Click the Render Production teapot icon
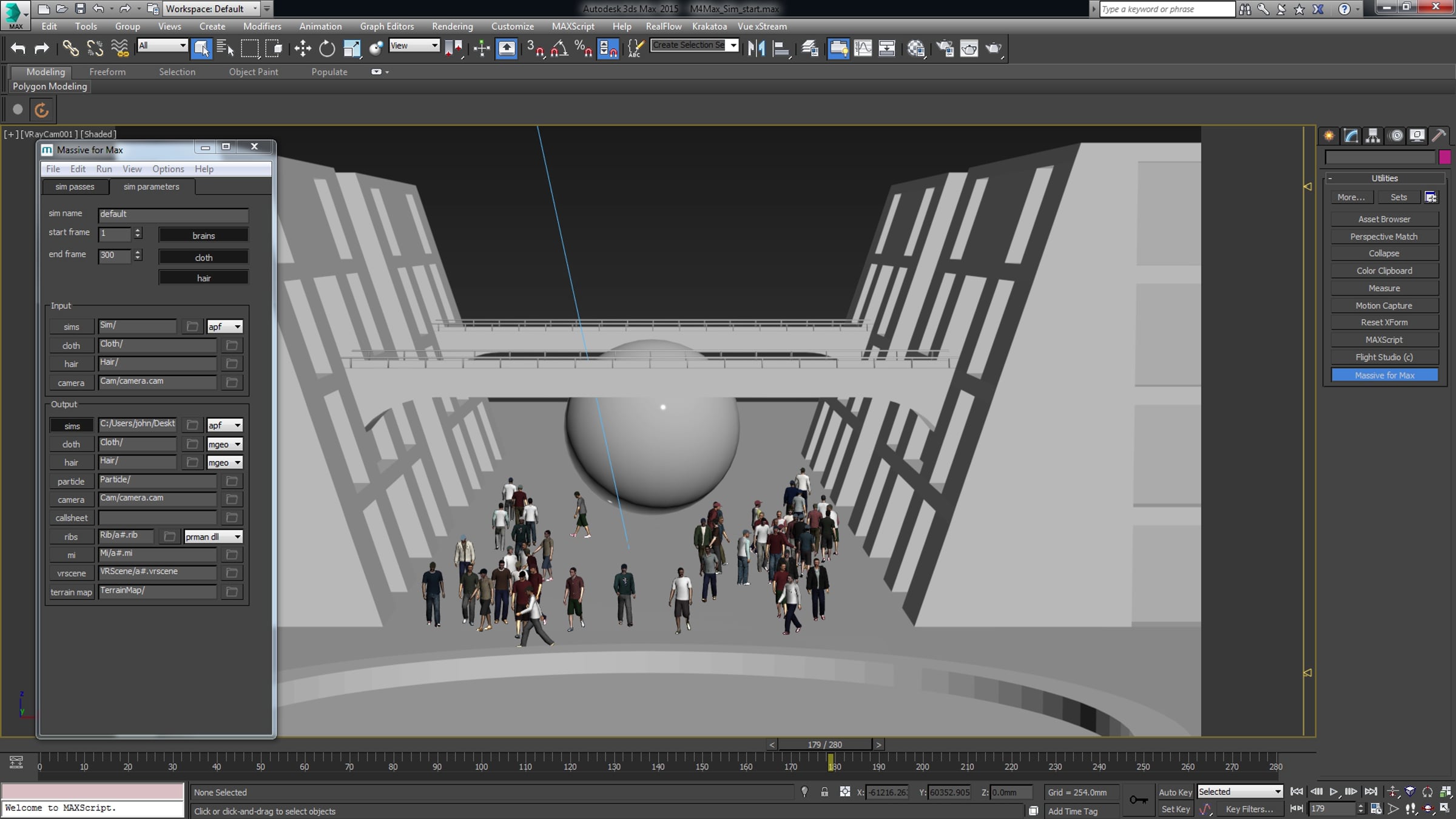This screenshot has width=1456, height=819. click(994, 48)
